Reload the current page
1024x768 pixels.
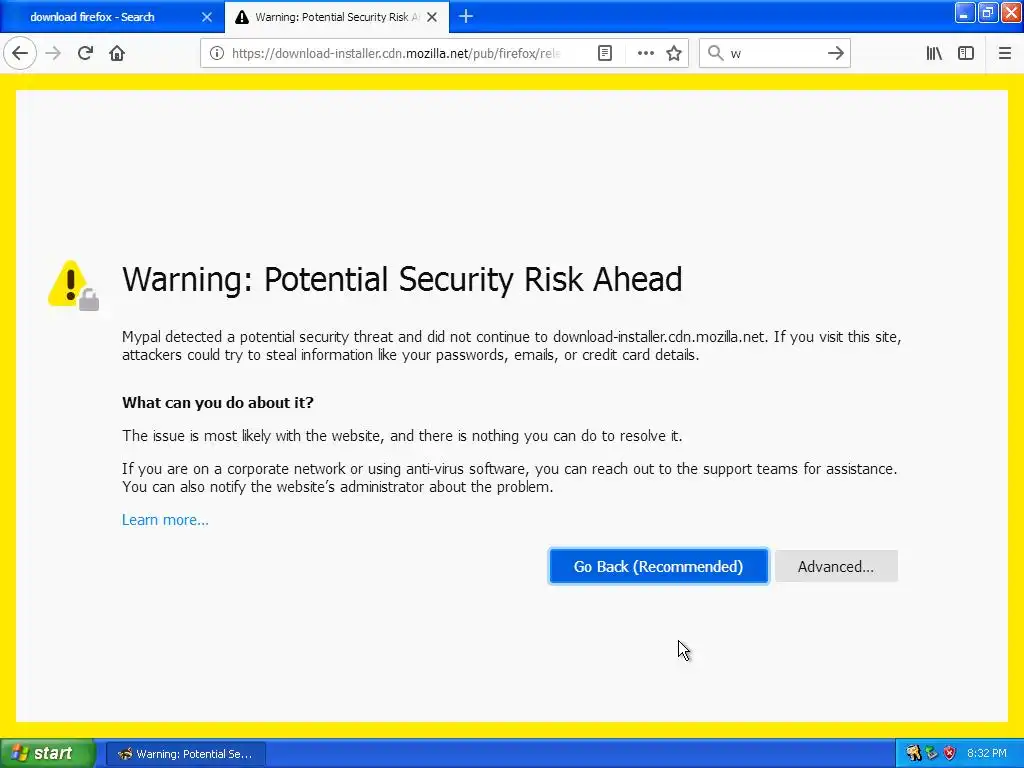coord(85,53)
